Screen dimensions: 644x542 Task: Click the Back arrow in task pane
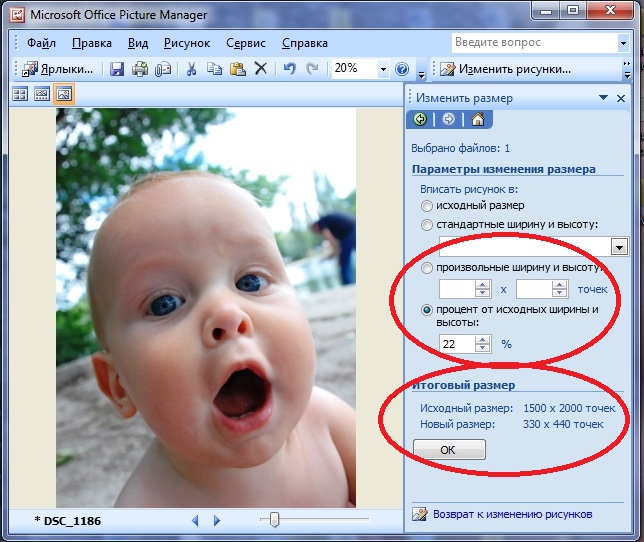pos(420,119)
